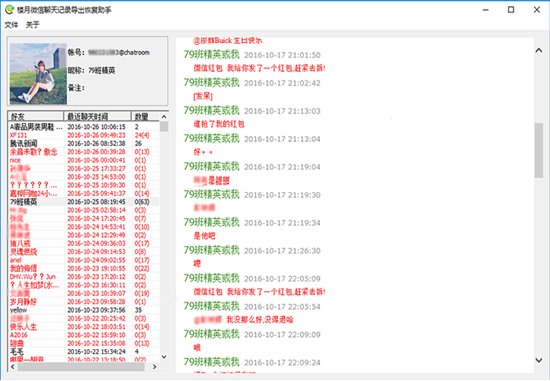Click the 24(4) count cell

pyautogui.click(x=142, y=135)
